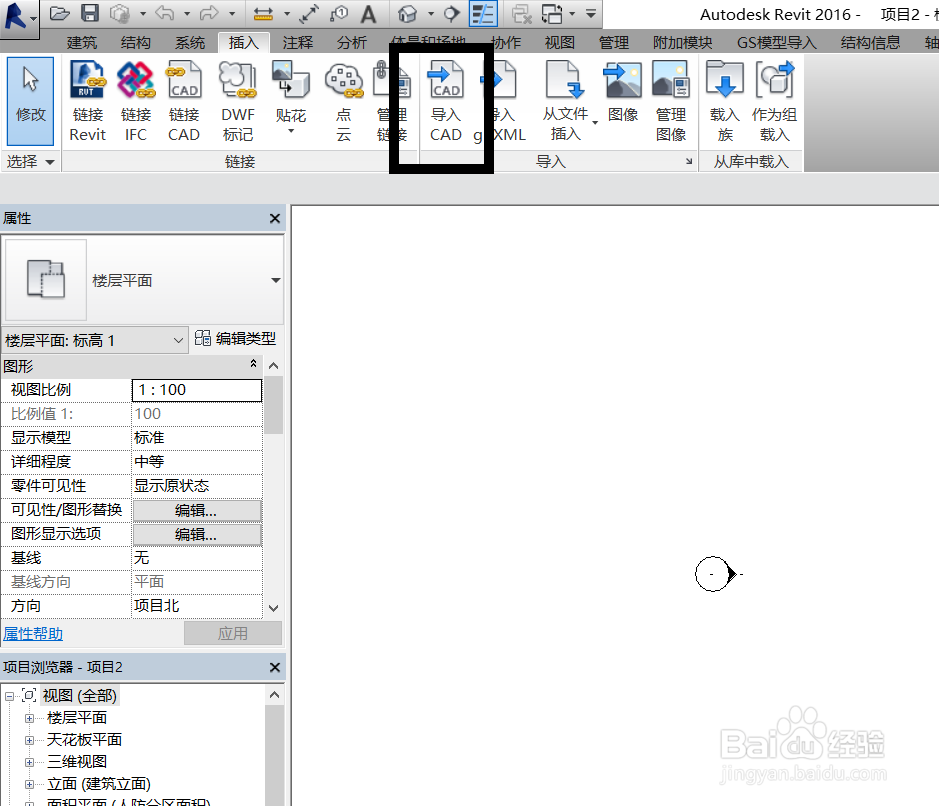
Task: Click Edit button for Graphic Display Options
Action: pos(196,534)
